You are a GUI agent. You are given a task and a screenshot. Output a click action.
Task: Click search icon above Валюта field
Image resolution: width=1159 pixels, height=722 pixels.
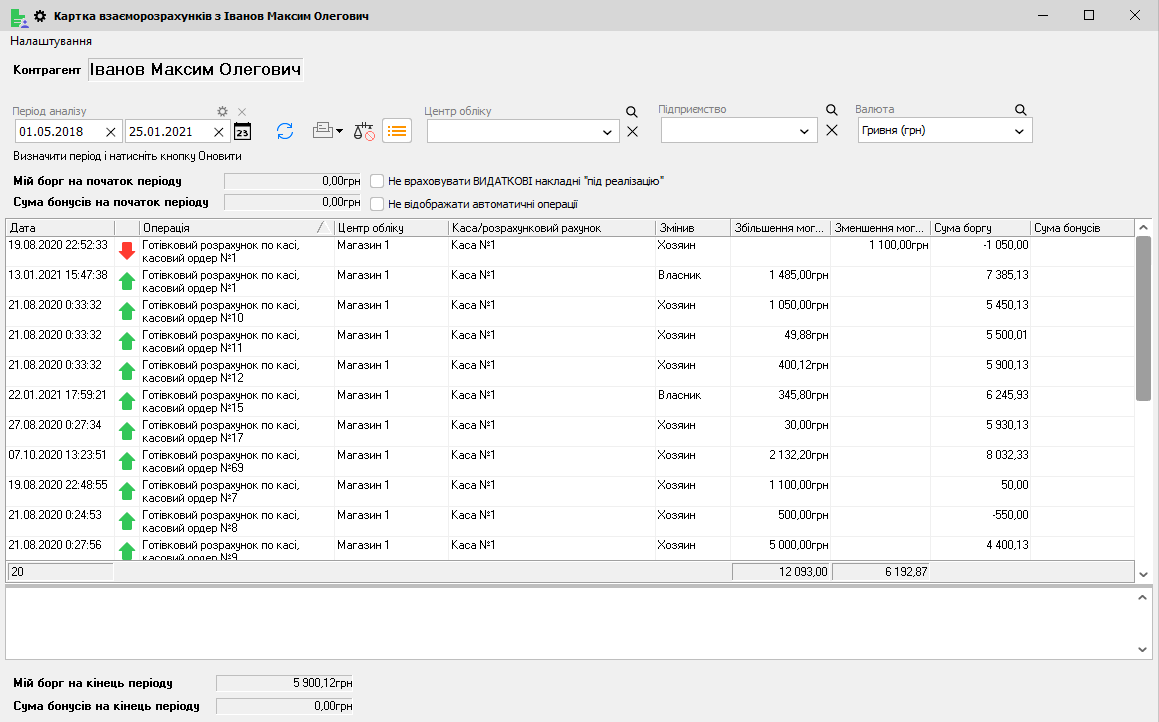click(x=1021, y=110)
